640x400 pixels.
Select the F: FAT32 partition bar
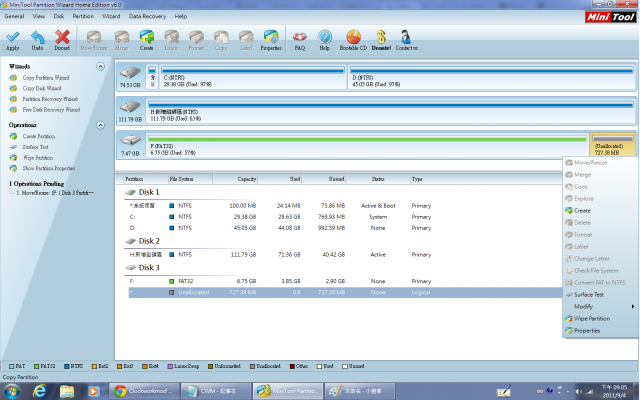click(367, 146)
